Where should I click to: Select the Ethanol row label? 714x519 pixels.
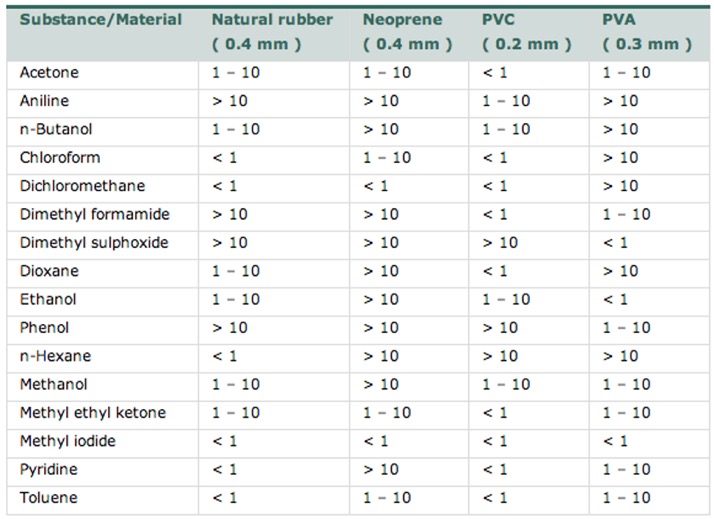coord(48,299)
